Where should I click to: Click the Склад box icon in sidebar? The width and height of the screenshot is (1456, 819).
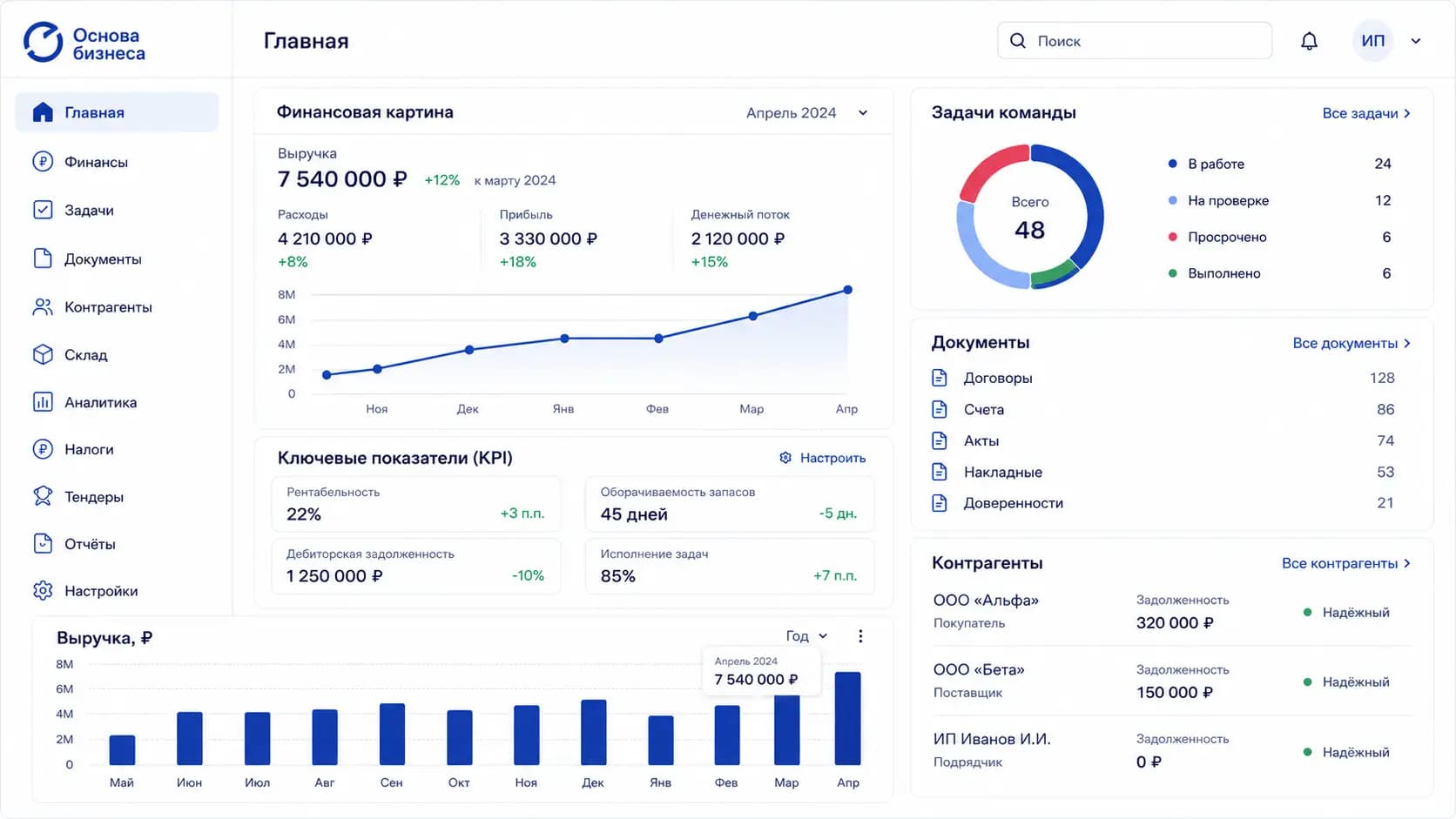pos(43,354)
